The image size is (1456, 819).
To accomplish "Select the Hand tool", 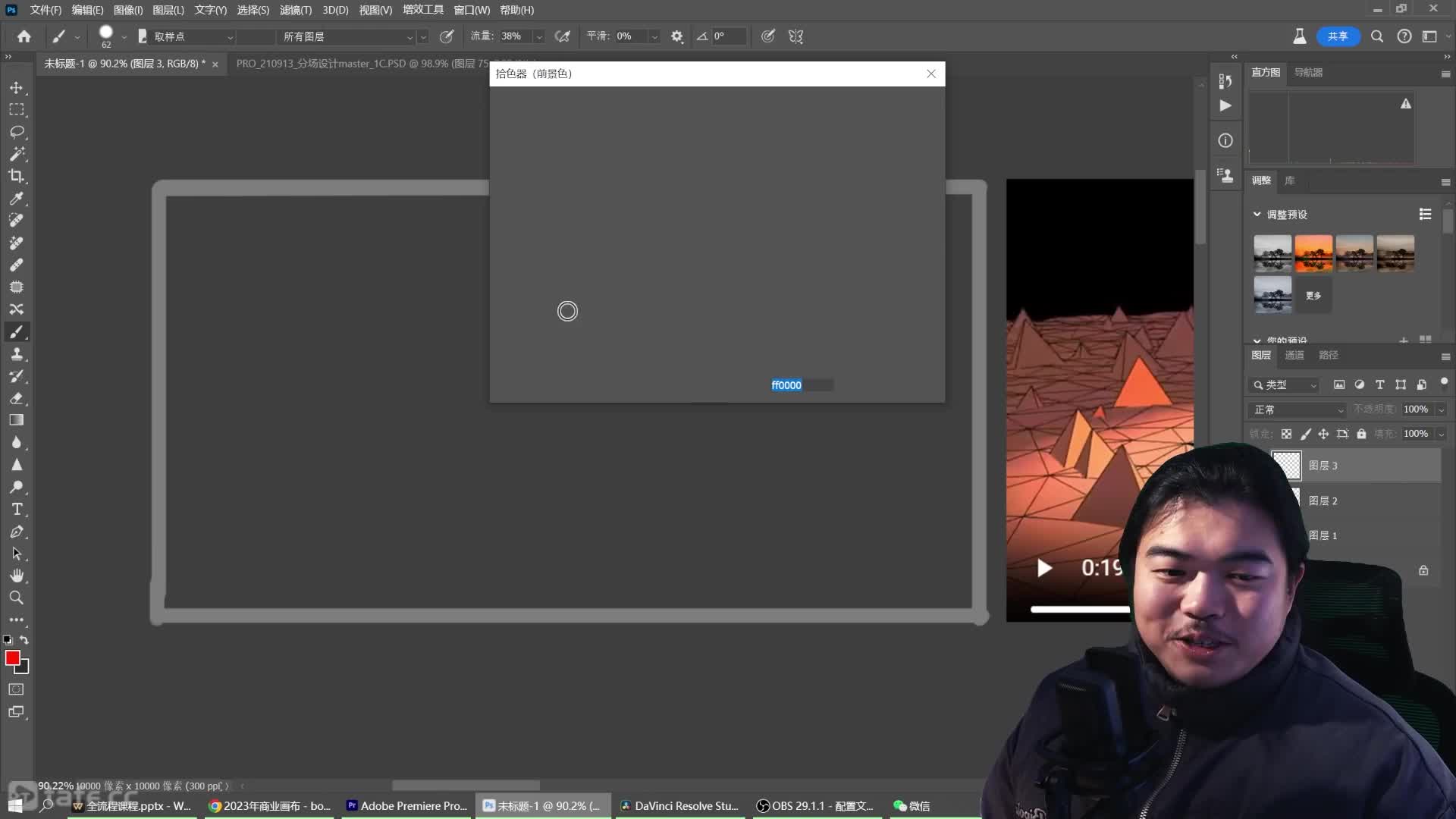I will point(17,576).
